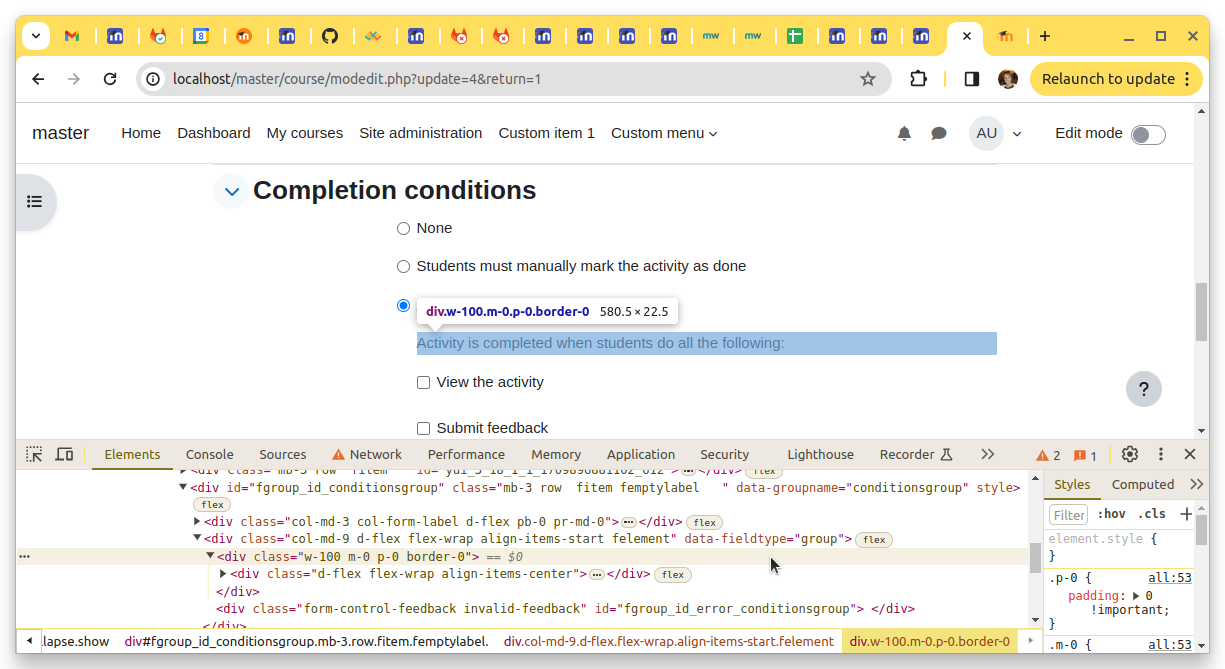Check the Submit feedback checkbox
Viewport: 1225px width, 669px height.
424,428
